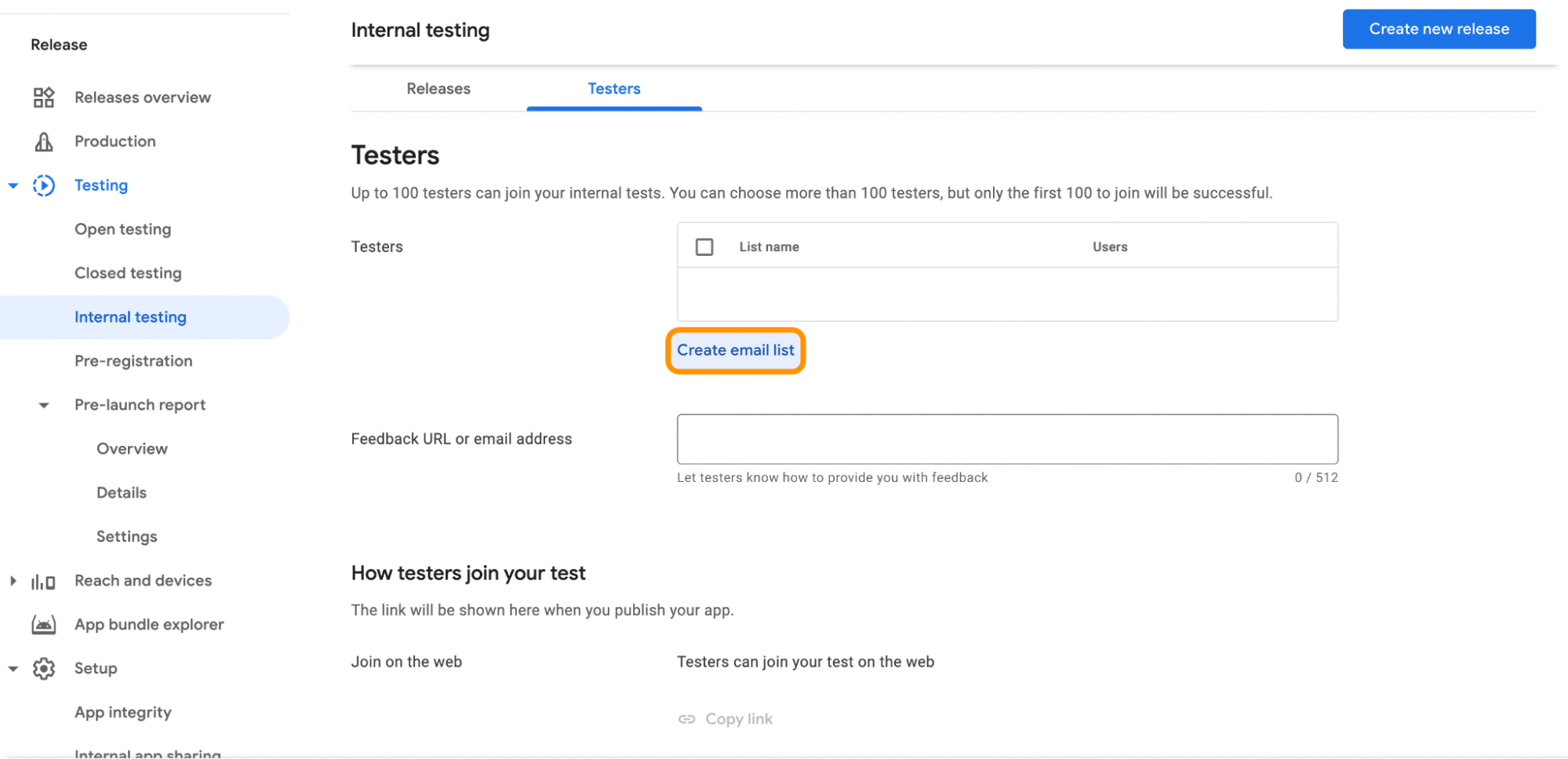Select the Testers tab
The image size is (1568, 759).
click(613, 89)
